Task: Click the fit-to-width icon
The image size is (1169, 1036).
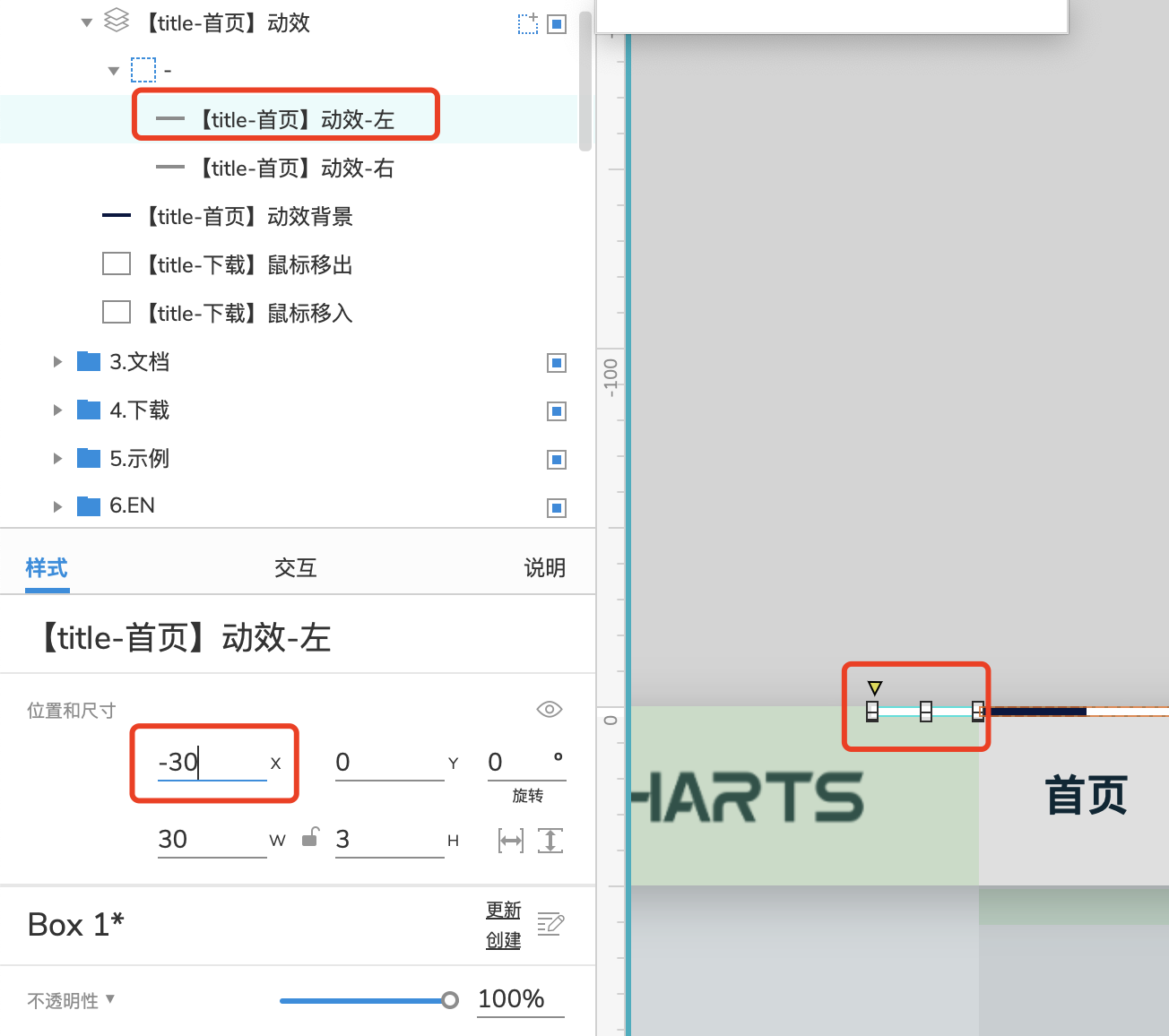Action: pos(511,841)
